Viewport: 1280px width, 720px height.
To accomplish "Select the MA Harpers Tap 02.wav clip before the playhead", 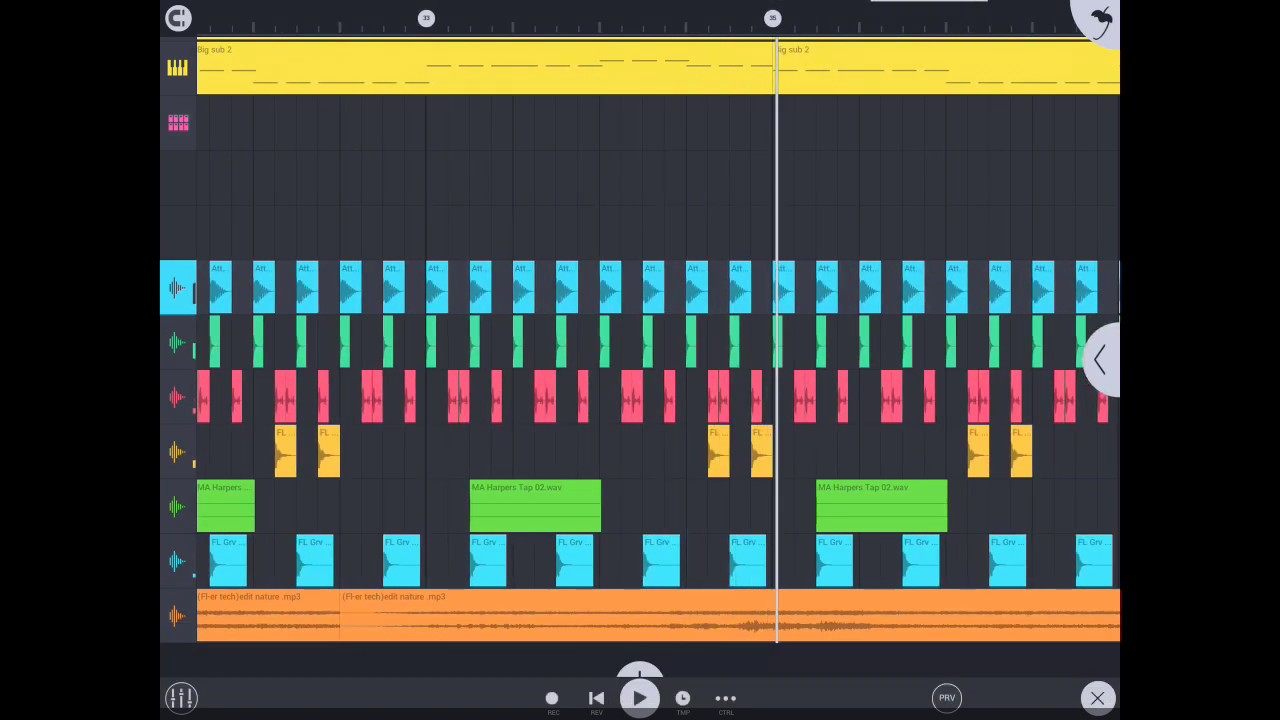I will point(535,506).
